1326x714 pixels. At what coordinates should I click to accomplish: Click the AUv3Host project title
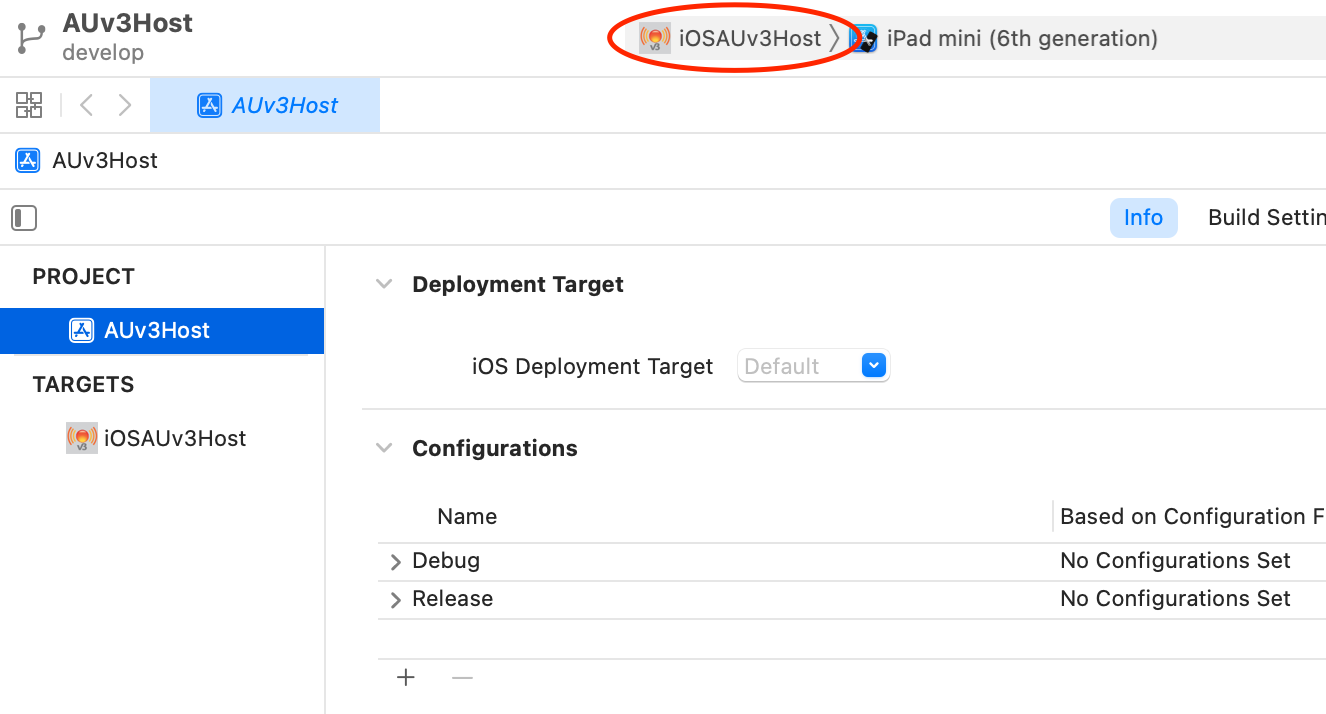[128, 23]
